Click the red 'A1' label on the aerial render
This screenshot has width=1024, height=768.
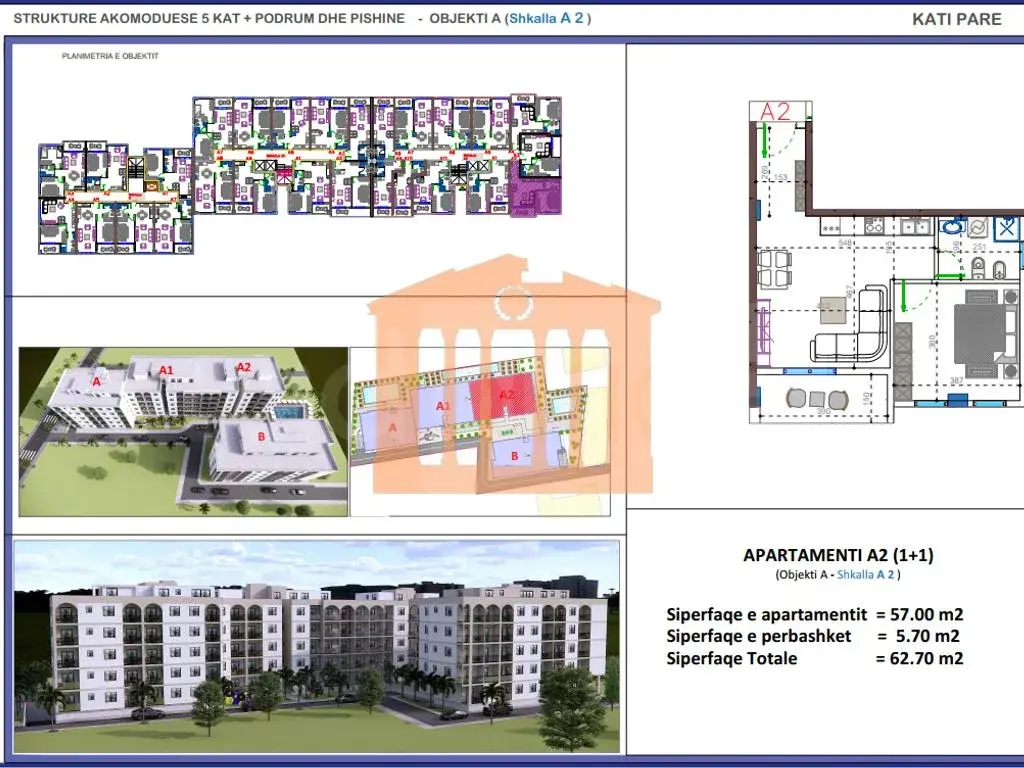pyautogui.click(x=167, y=370)
